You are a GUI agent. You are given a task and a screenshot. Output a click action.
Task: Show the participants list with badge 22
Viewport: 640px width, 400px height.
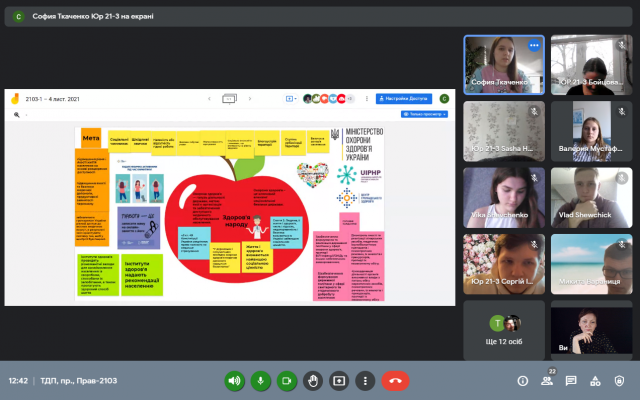547,381
